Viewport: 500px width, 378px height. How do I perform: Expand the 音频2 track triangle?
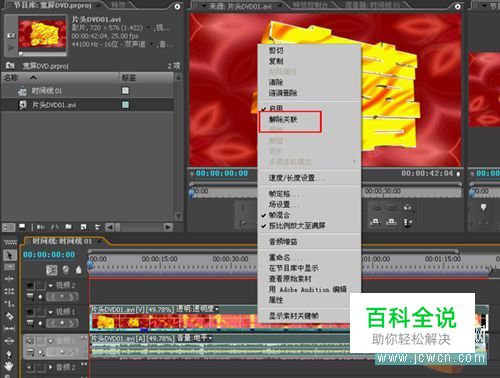tap(51, 367)
